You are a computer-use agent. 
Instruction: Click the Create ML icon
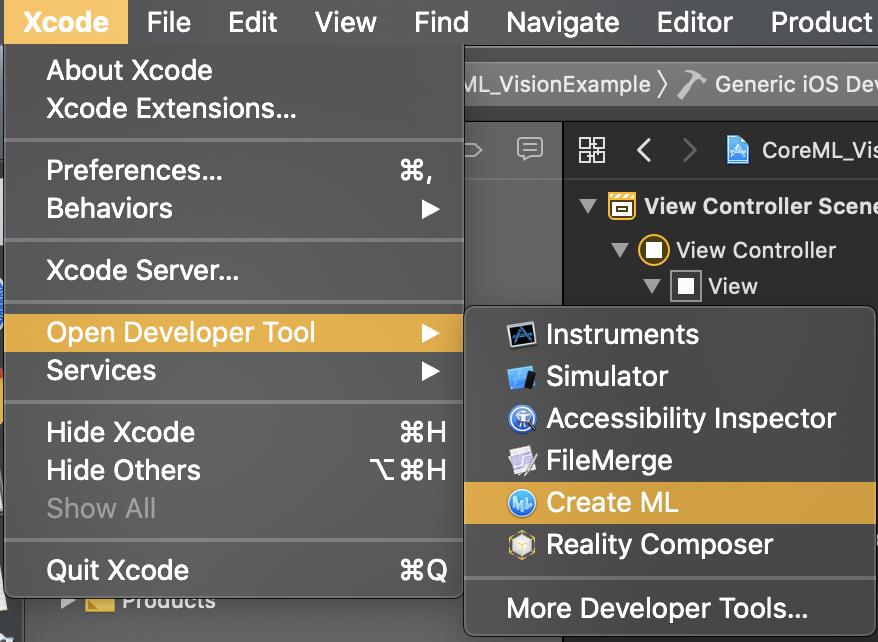(522, 503)
